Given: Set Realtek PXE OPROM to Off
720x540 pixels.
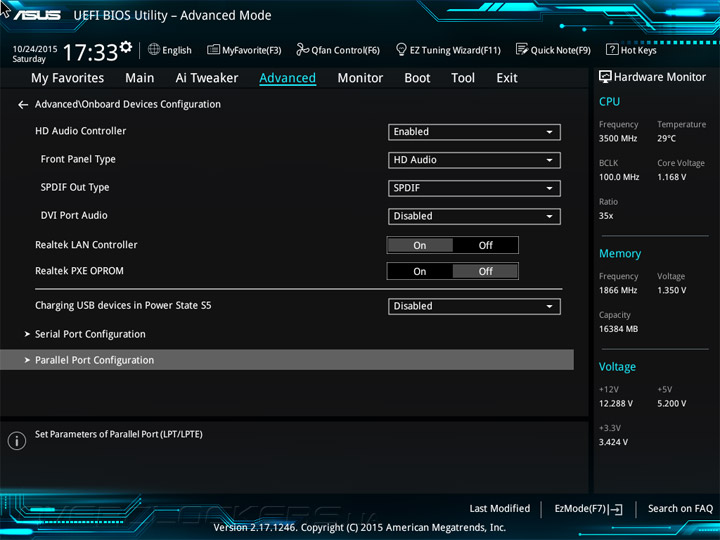Looking at the screenshot, I should click(485, 271).
